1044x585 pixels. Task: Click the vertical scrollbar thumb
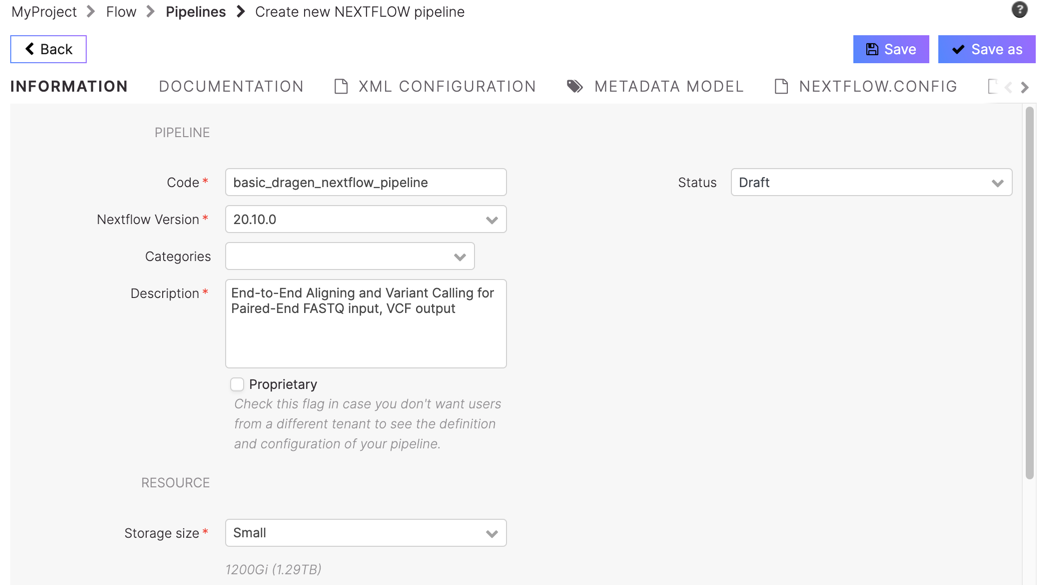click(x=1030, y=293)
